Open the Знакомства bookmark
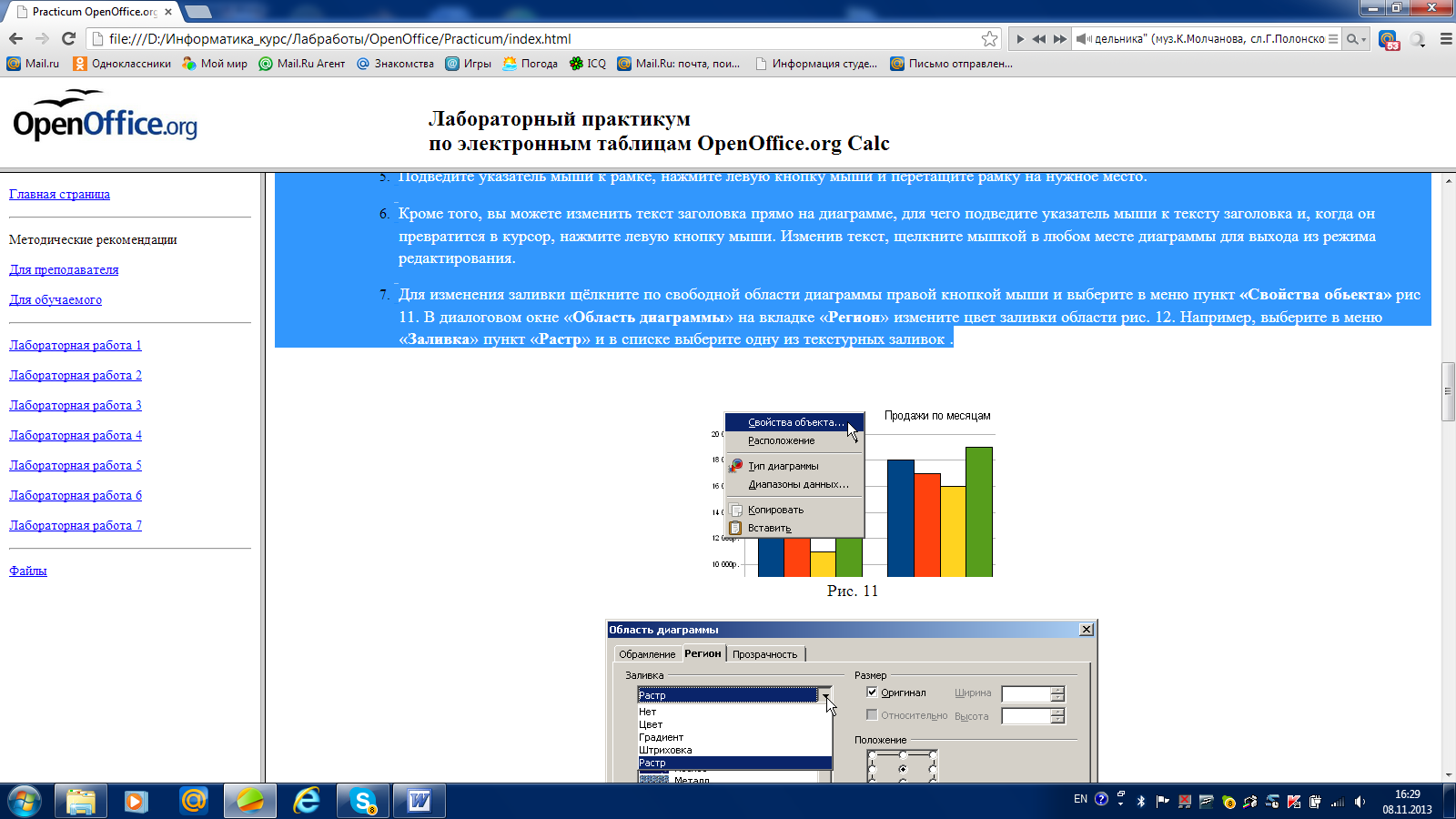1456x819 pixels. (x=395, y=64)
